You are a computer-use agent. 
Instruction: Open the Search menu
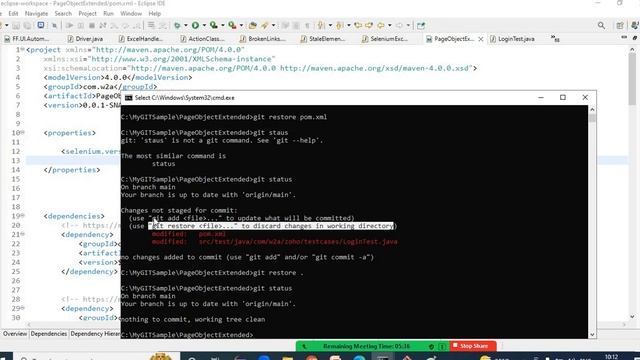(63, 13)
